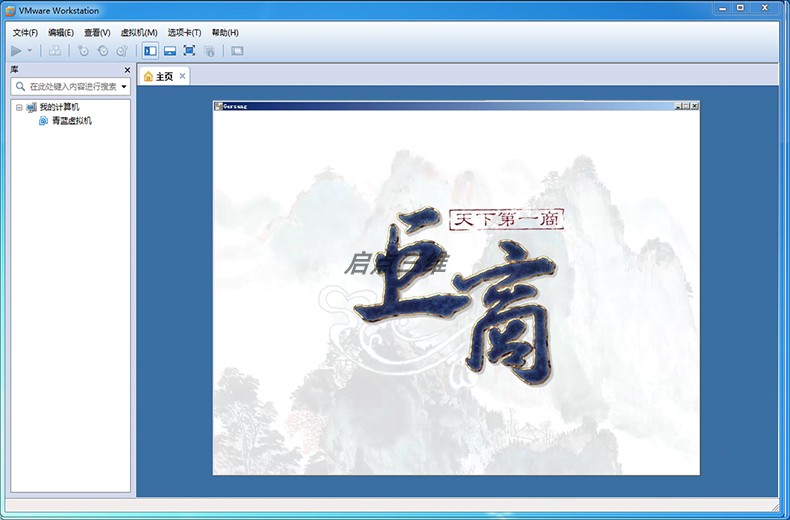This screenshot has width=790, height=520.
Task: Select 我的计算机 in the library tree
Action: tap(59, 107)
